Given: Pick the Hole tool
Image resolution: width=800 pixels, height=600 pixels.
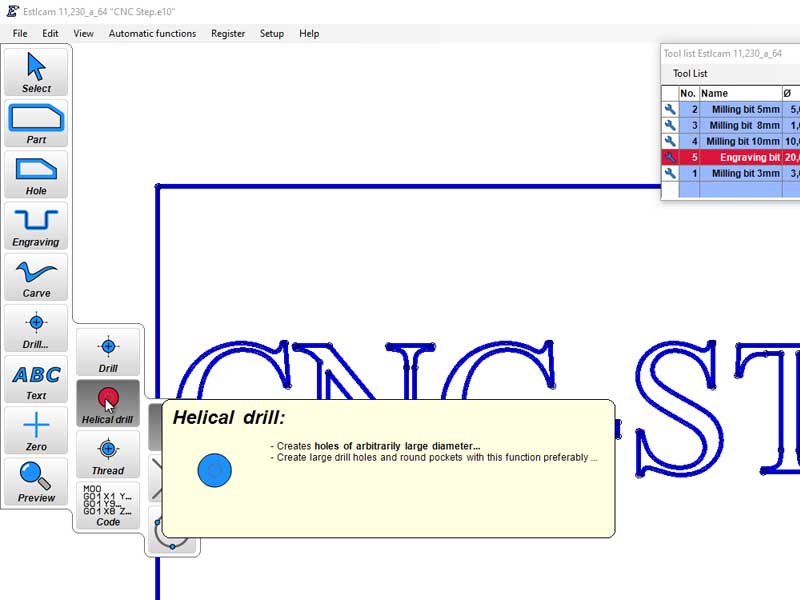Looking at the screenshot, I should tap(36, 175).
